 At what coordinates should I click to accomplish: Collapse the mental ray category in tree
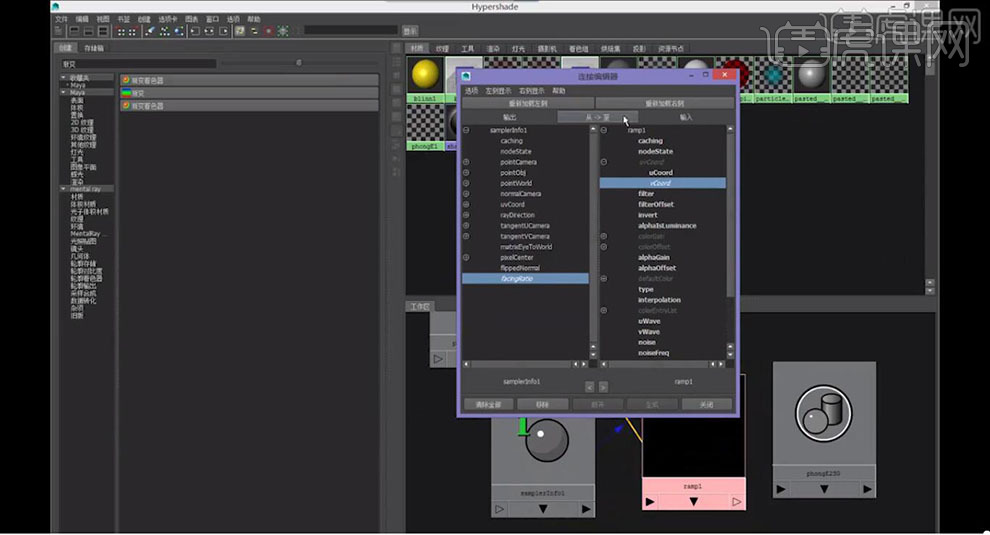(x=64, y=189)
